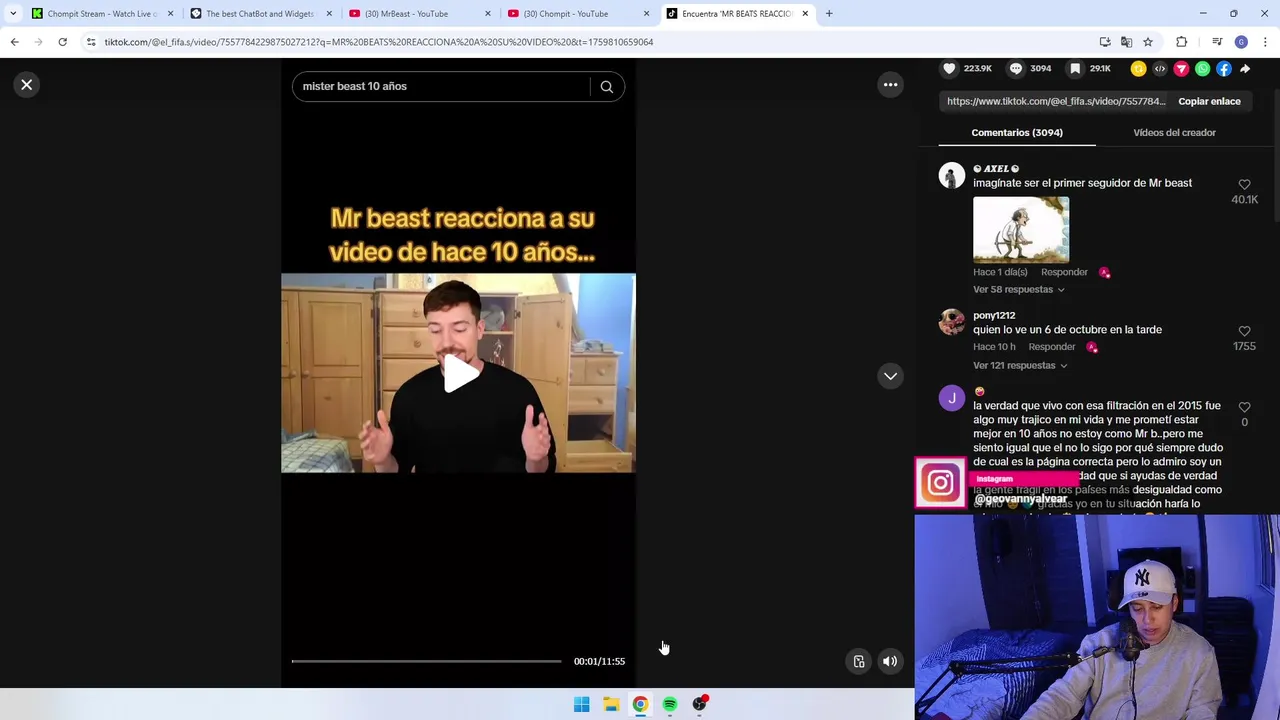Switch to Chompit Stream browser tab
This screenshot has height=720, width=1280.
pos(100,14)
